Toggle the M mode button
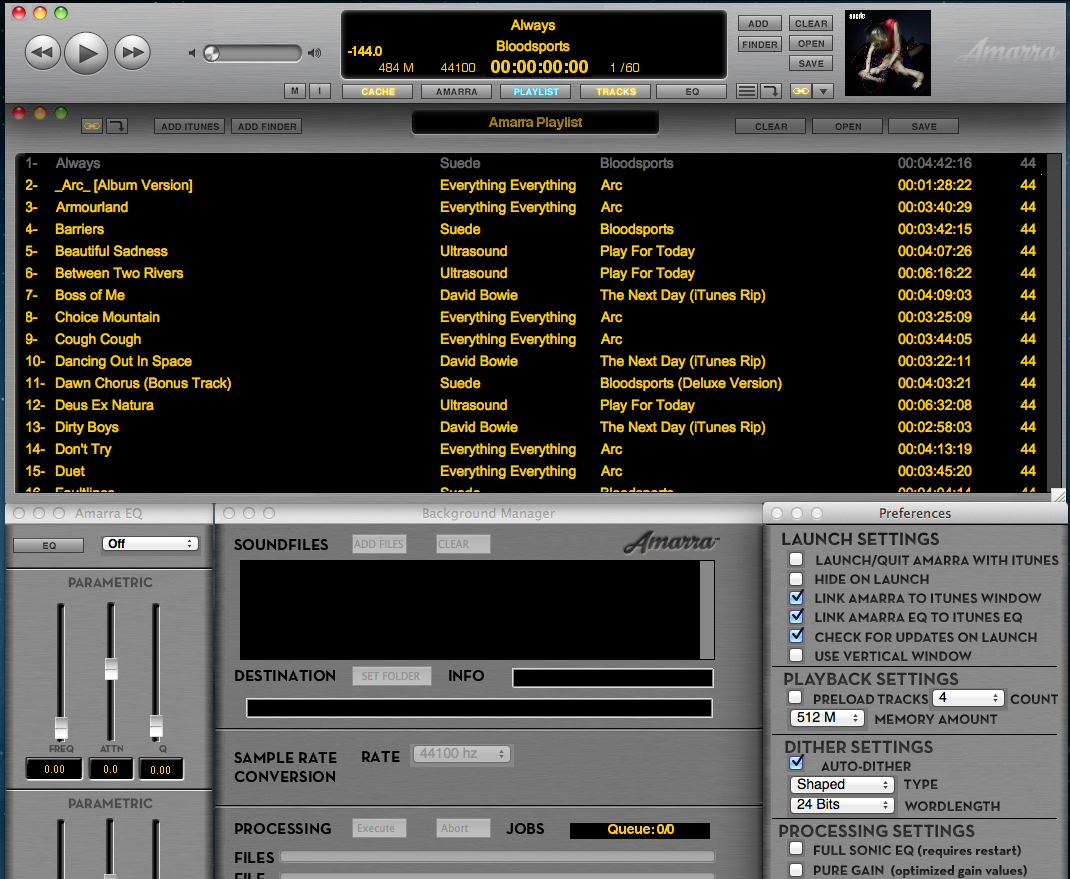1070x879 pixels. 295,91
